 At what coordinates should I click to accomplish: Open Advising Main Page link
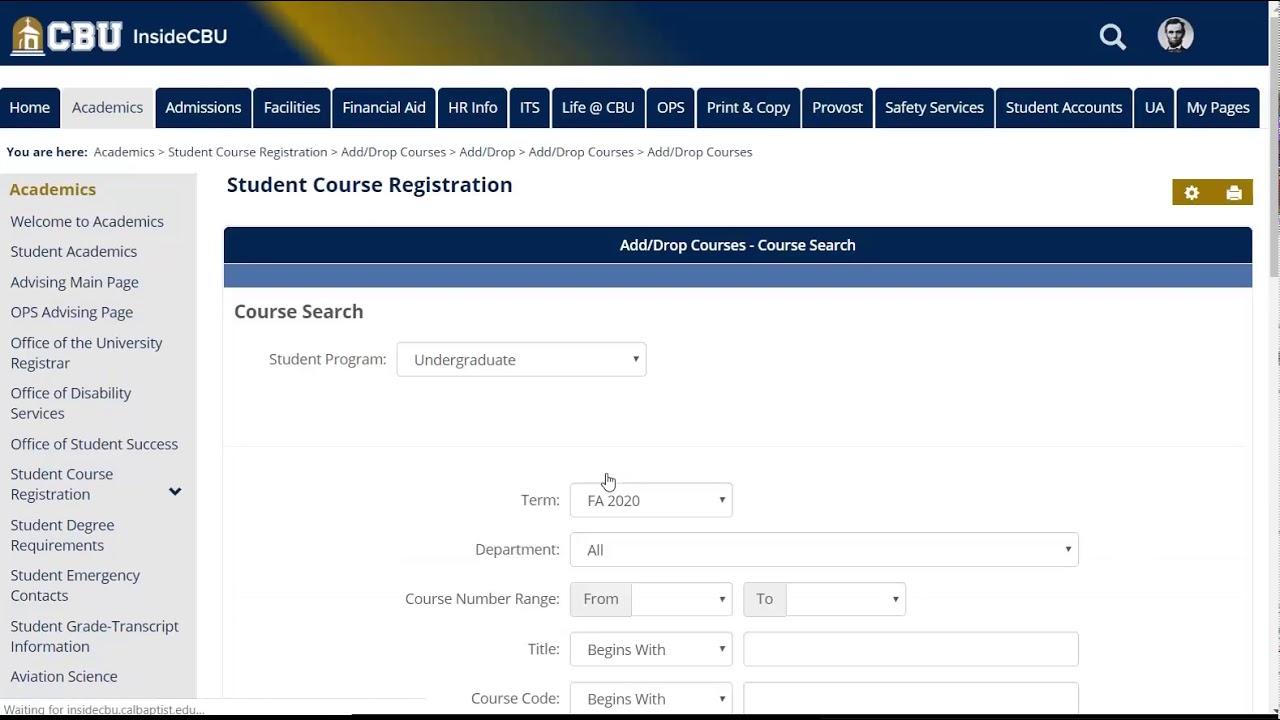(75, 283)
